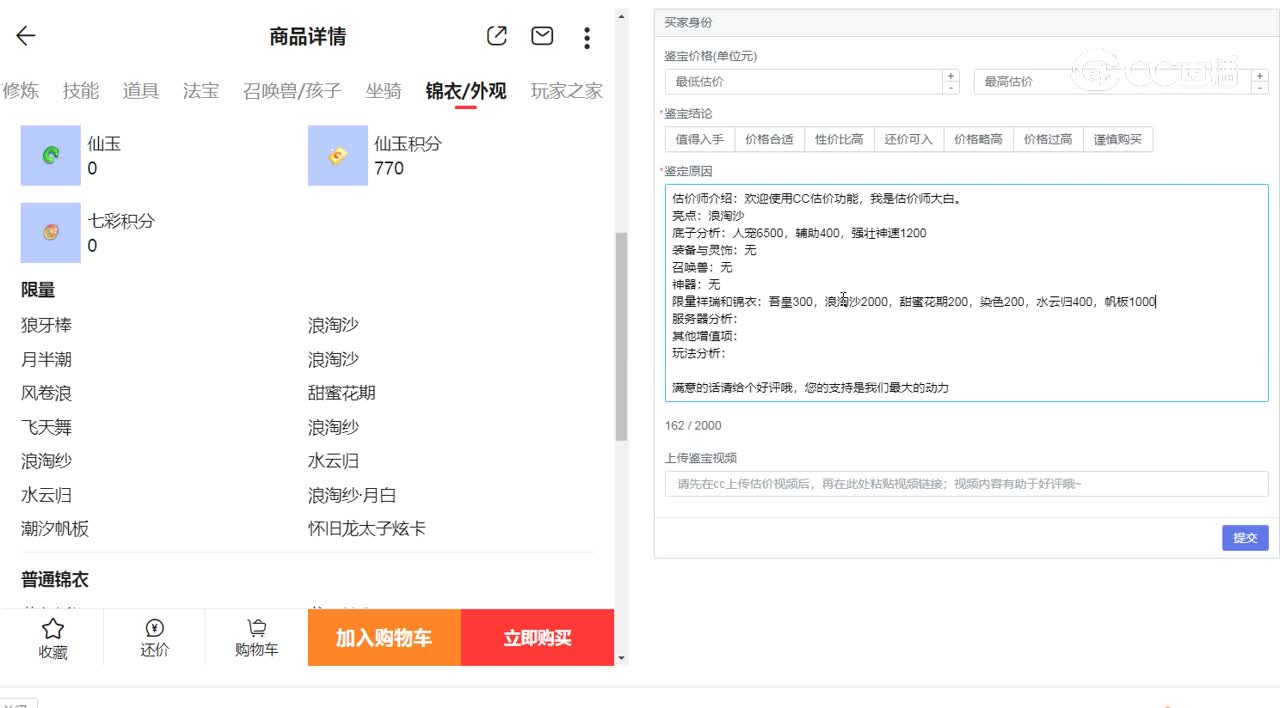
Task: Click the 还价 yen icon
Action: pos(154,629)
